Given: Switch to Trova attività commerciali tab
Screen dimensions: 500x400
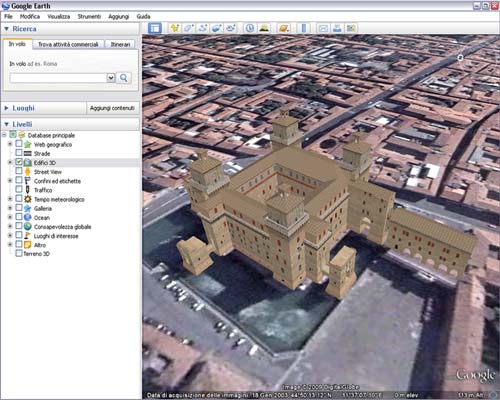Looking at the screenshot, I should 68,44.
